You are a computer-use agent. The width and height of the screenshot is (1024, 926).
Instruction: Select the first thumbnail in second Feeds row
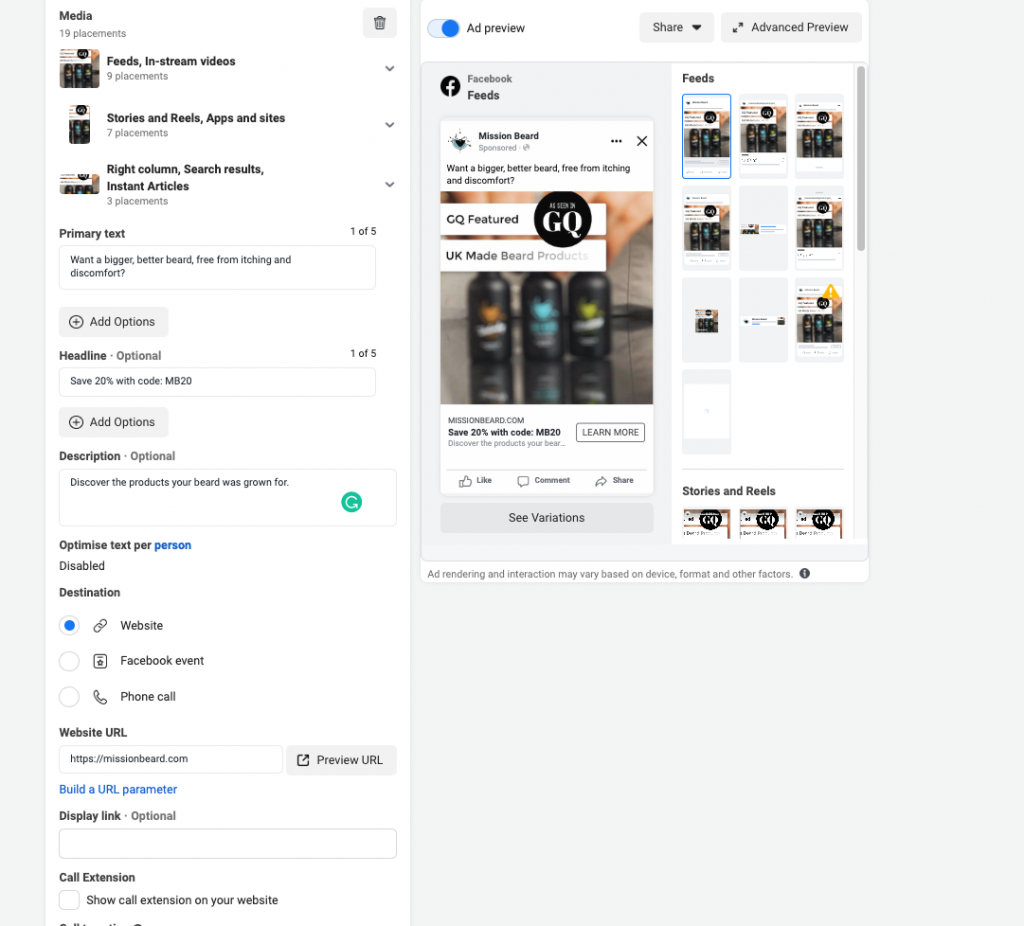coord(707,228)
